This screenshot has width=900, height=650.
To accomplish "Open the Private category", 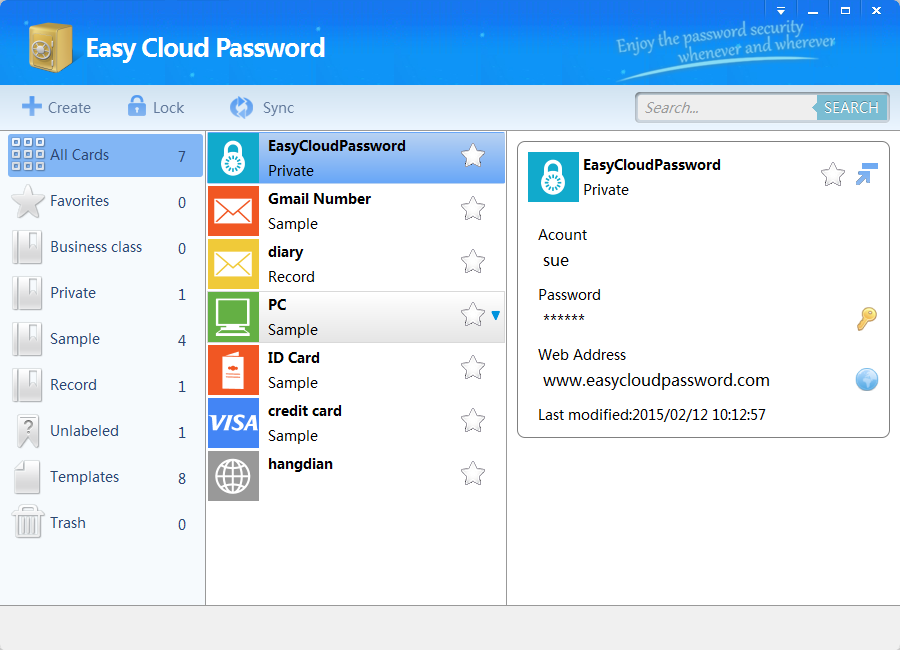I will pos(106,293).
